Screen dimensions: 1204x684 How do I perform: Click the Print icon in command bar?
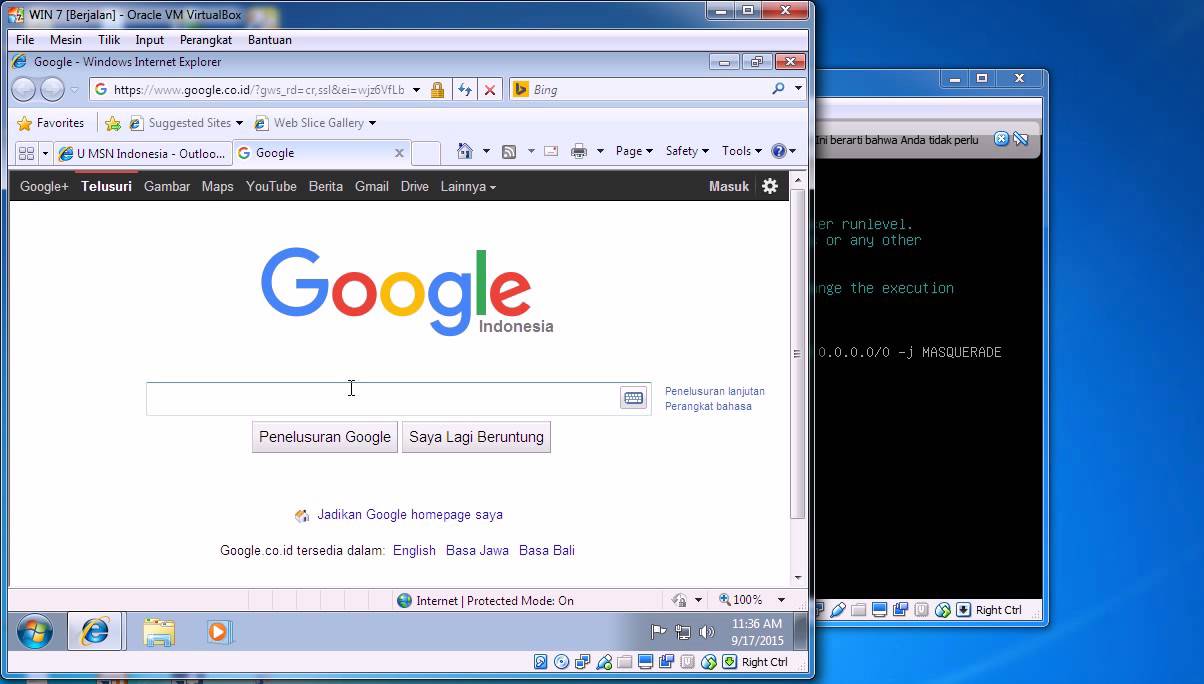578,151
